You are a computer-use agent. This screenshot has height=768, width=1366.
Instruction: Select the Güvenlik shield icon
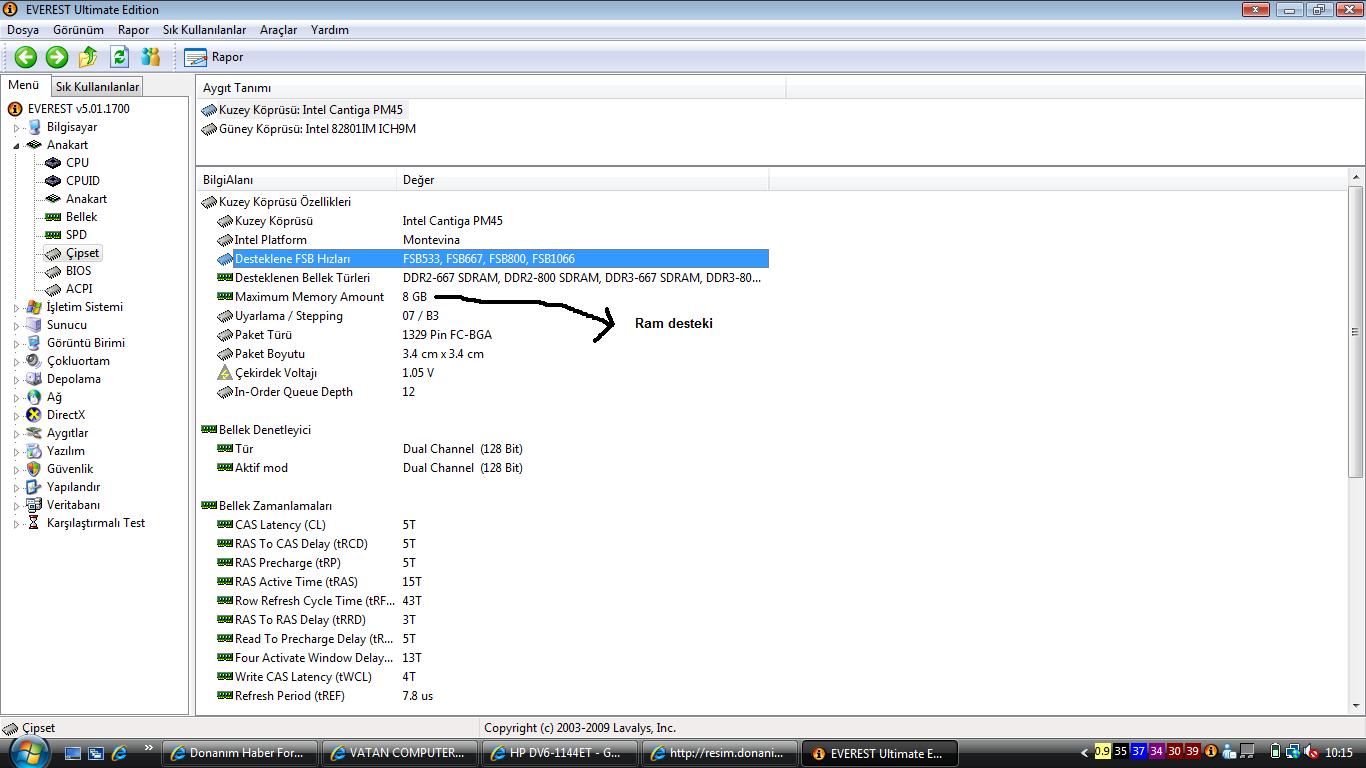point(34,469)
